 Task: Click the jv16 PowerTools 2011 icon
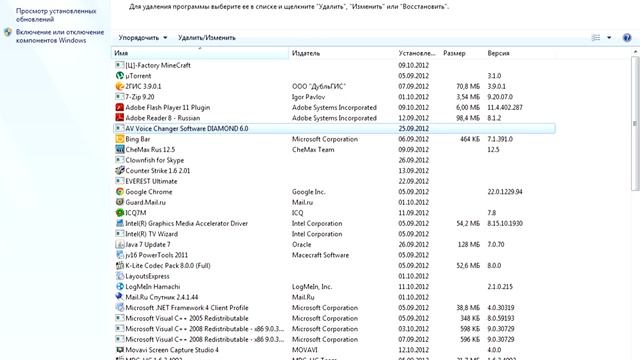click(x=120, y=255)
